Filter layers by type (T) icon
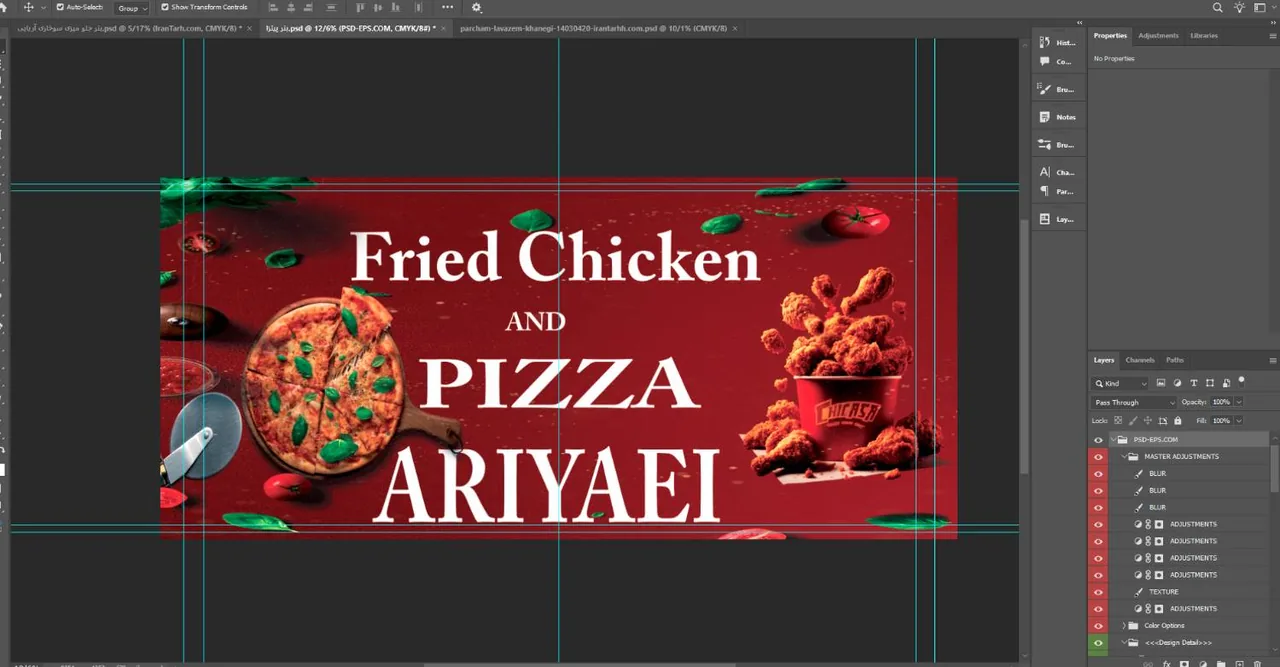Image resolution: width=1280 pixels, height=667 pixels. 1193,383
